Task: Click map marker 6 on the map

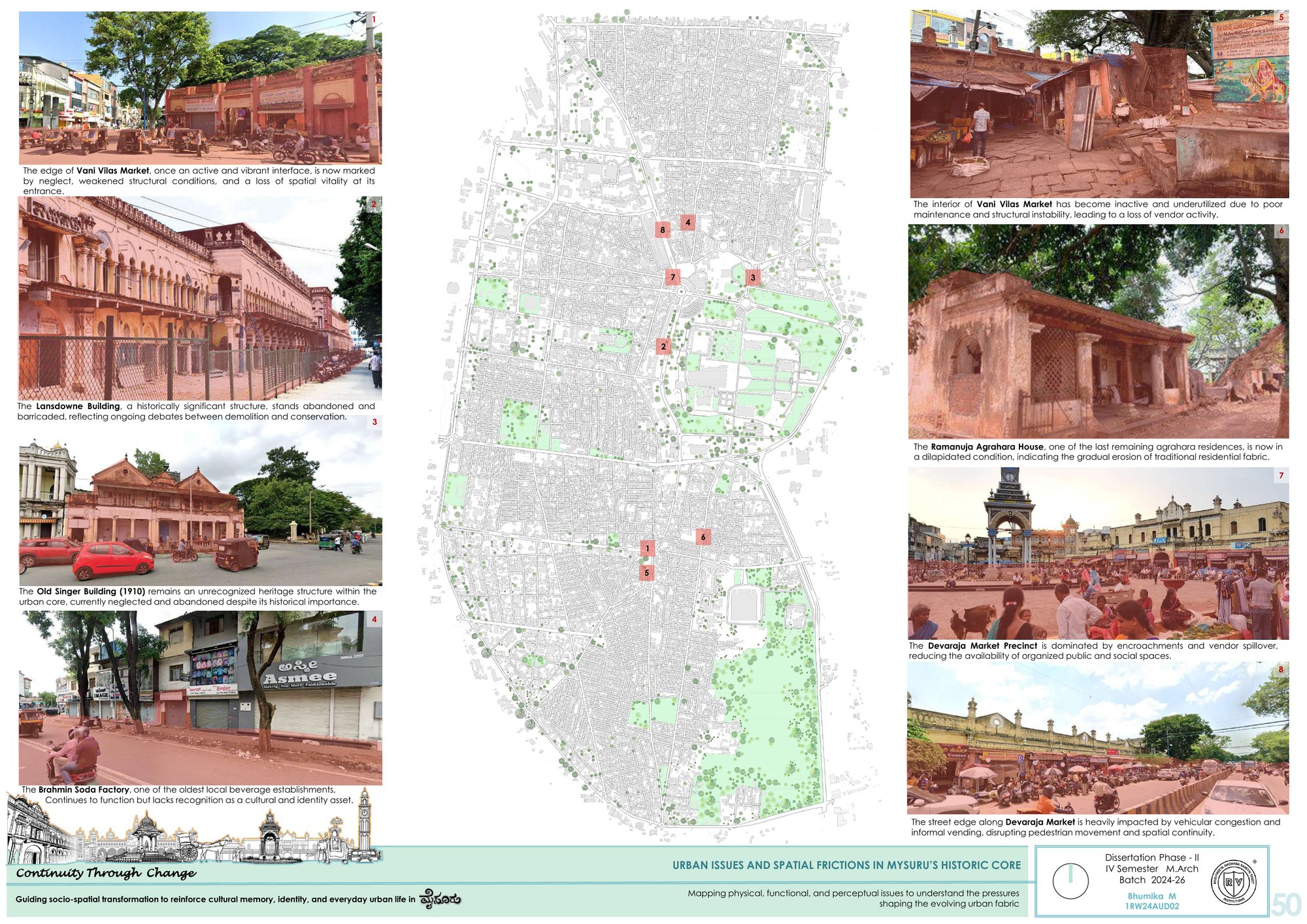Action: click(703, 537)
